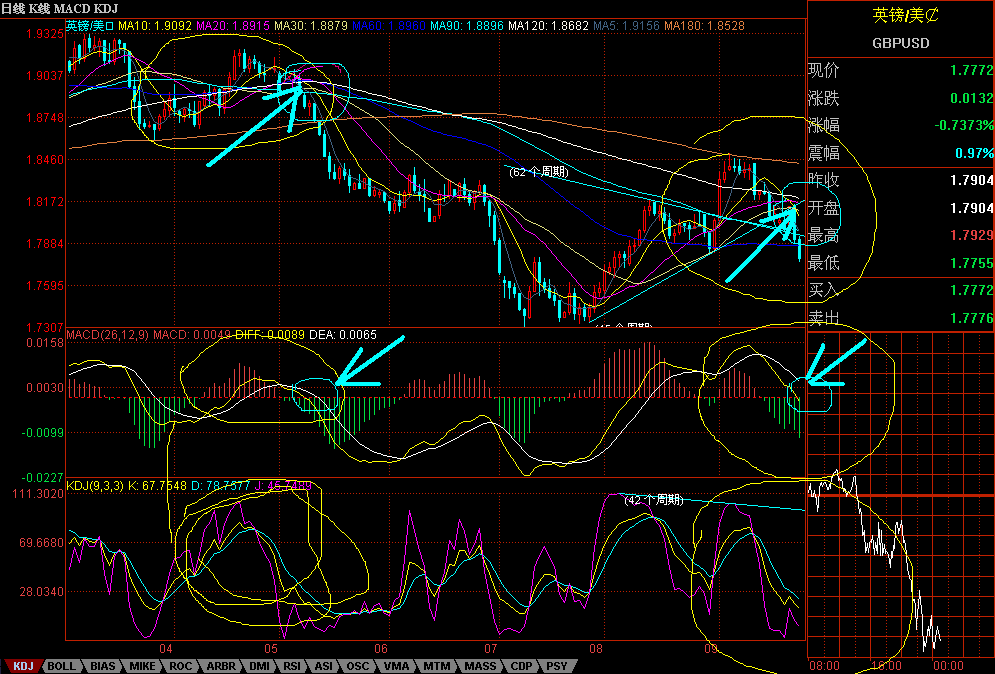Click the 英镑/美 pair name in quote panel
The image size is (995, 674).
coord(906,15)
